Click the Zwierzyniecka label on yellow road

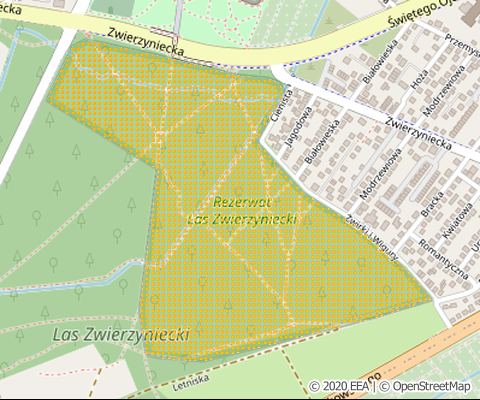click(x=146, y=42)
